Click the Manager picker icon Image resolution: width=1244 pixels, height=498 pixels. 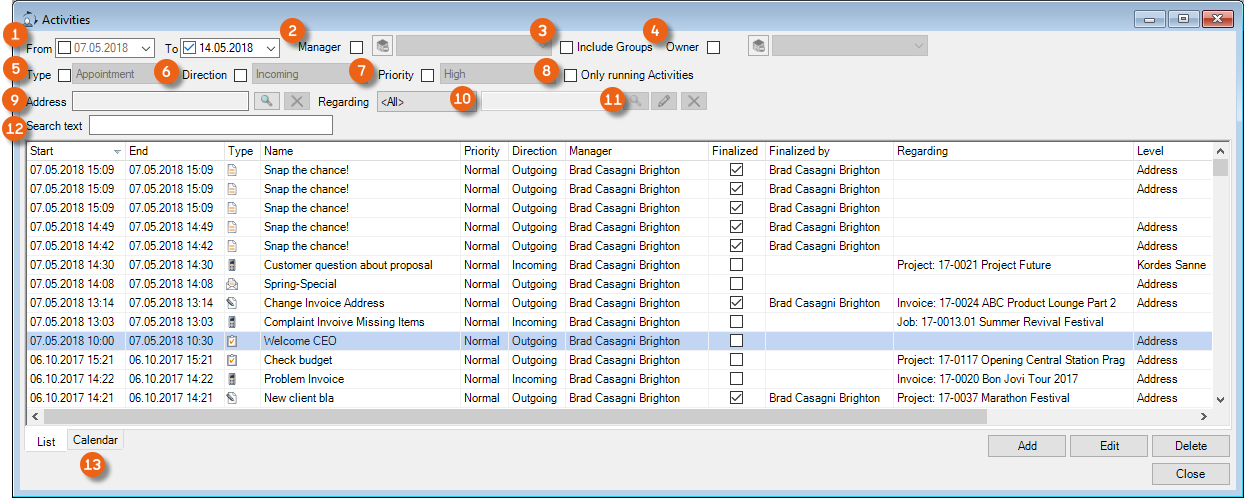pos(382,46)
